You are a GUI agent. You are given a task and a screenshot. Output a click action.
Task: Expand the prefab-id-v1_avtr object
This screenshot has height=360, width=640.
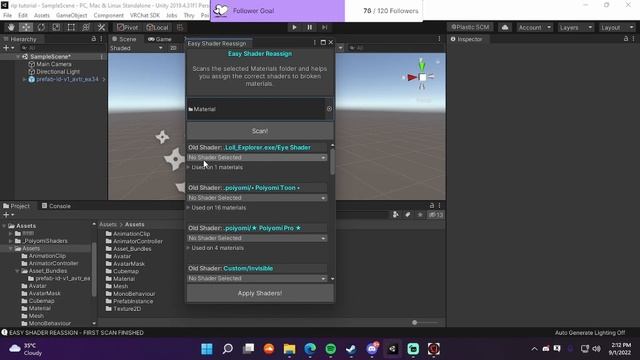(x=24, y=79)
